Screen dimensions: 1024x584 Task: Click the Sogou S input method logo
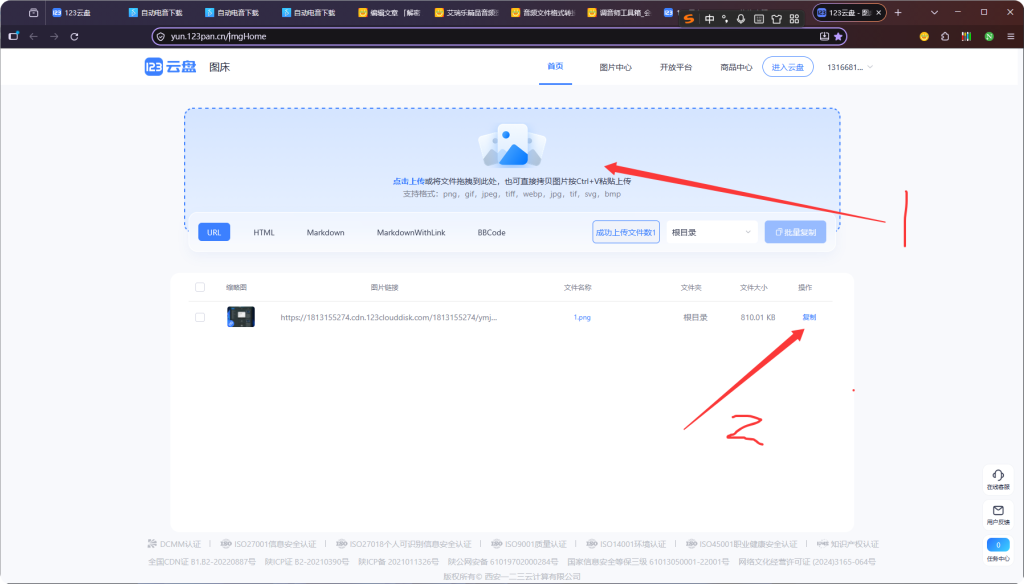(x=689, y=19)
